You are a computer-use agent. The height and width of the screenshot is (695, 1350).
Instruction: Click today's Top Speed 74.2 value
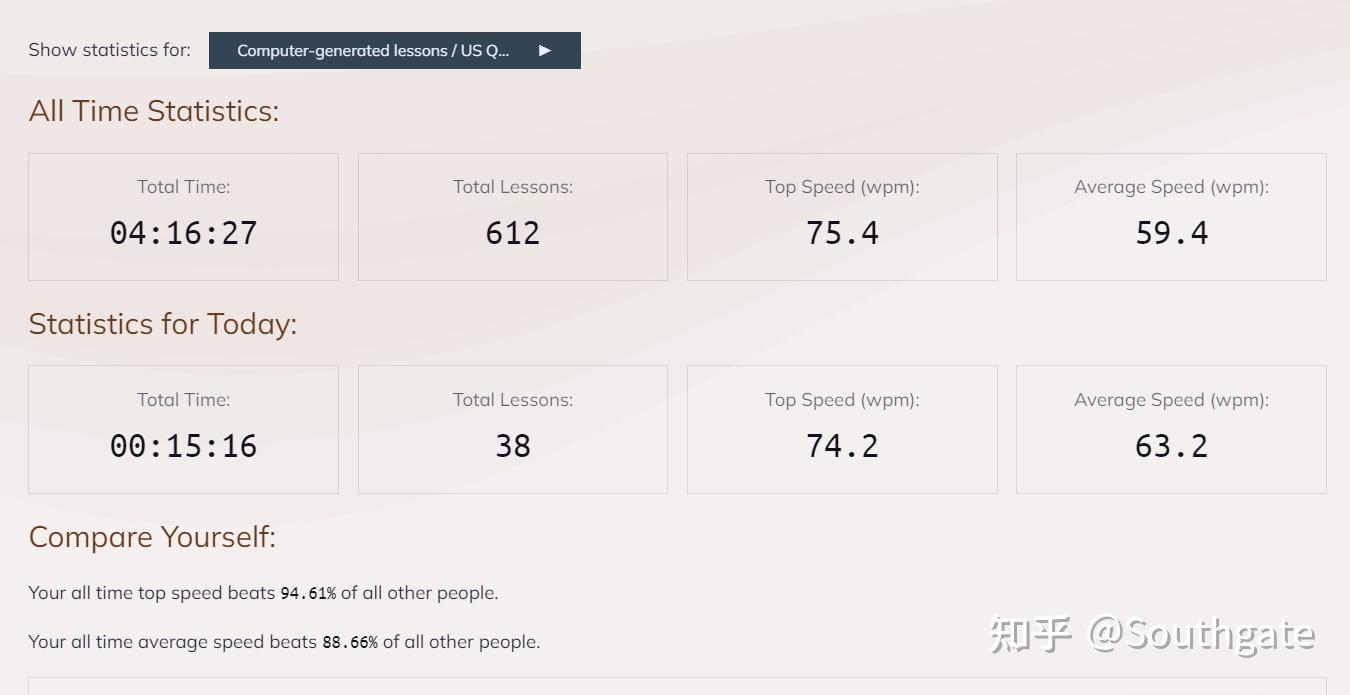842,446
